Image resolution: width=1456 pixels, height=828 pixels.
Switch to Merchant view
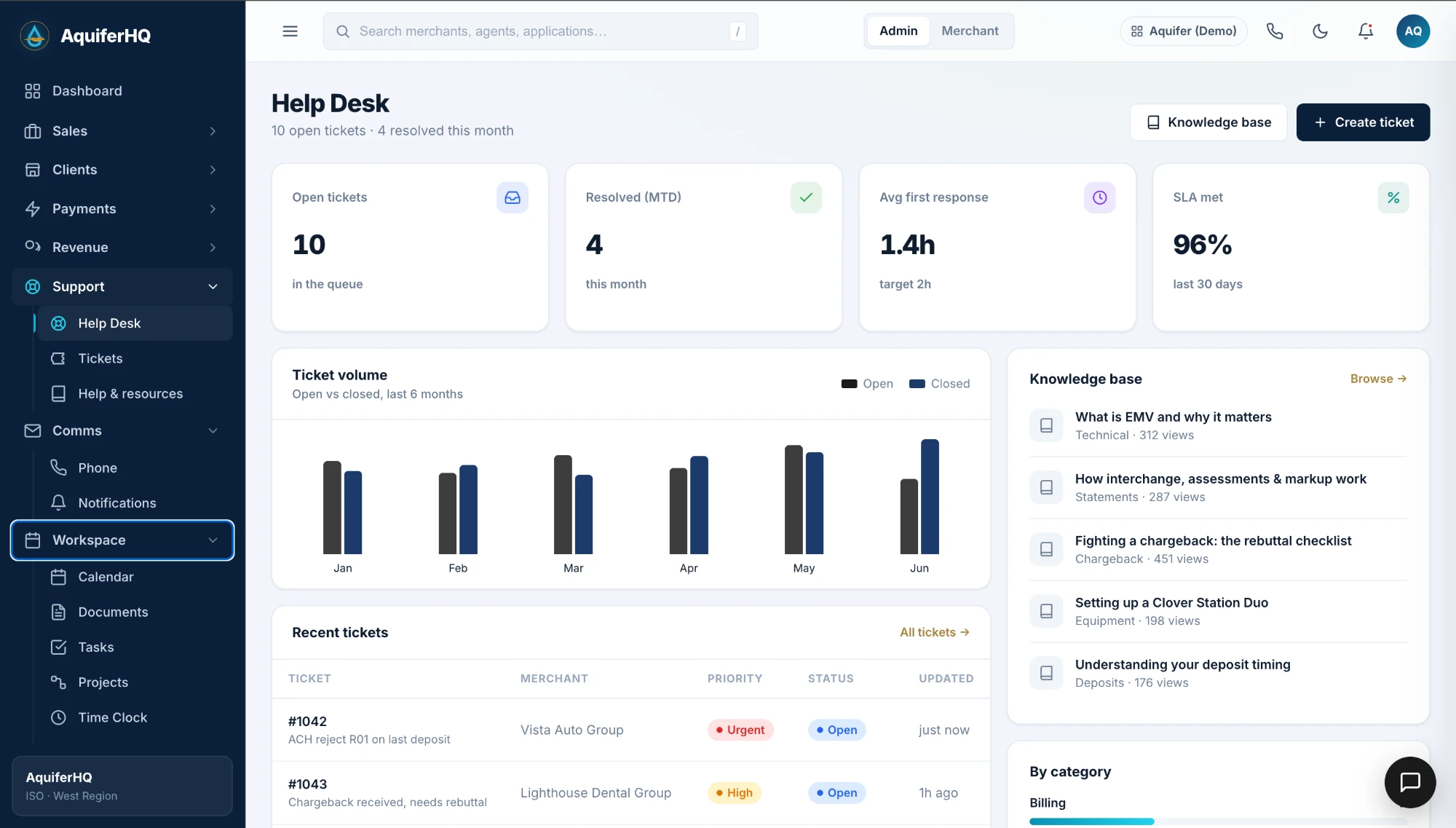tap(970, 31)
